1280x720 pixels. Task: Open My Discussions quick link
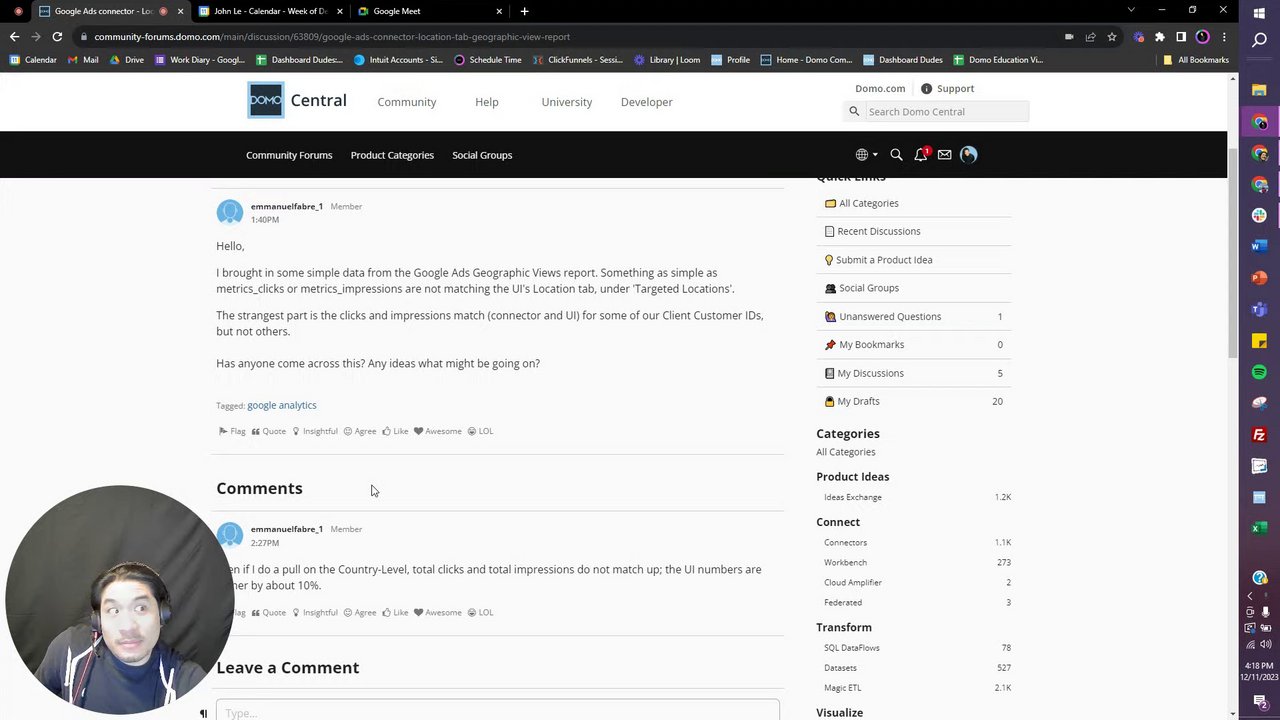click(x=864, y=373)
